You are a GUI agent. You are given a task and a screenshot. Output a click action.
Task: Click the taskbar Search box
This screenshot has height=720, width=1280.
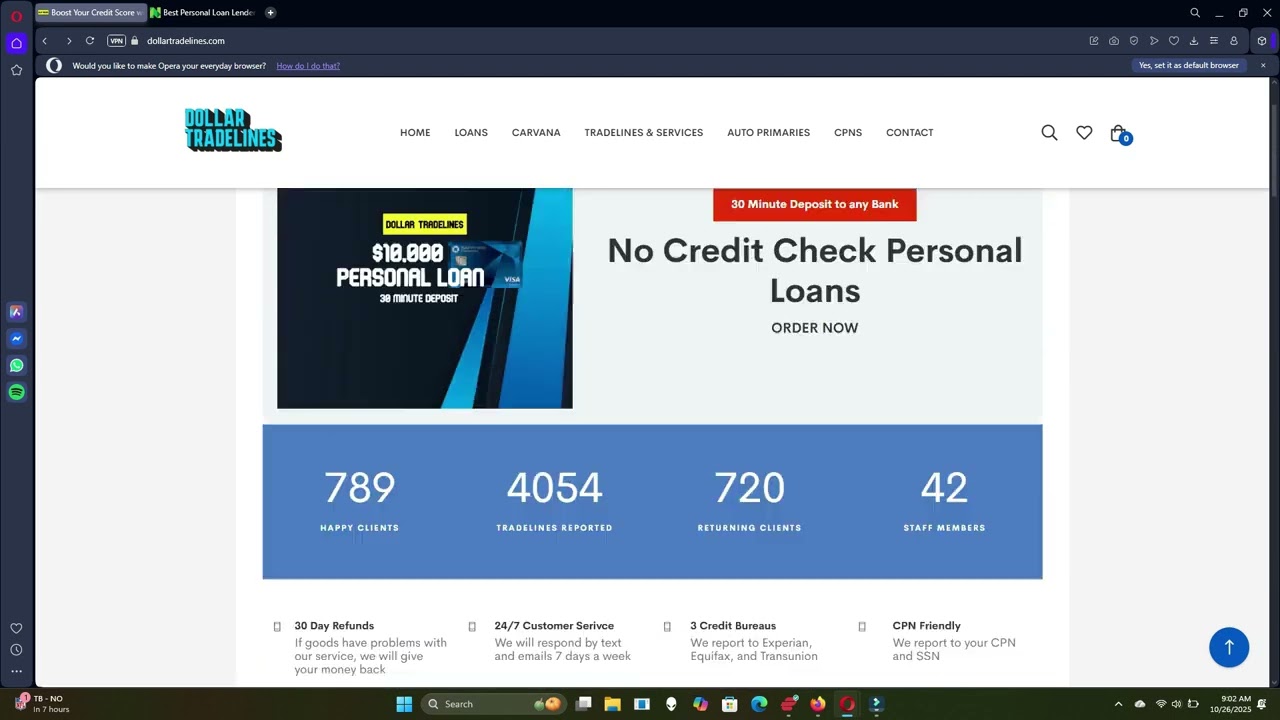pyautogui.click(x=494, y=704)
